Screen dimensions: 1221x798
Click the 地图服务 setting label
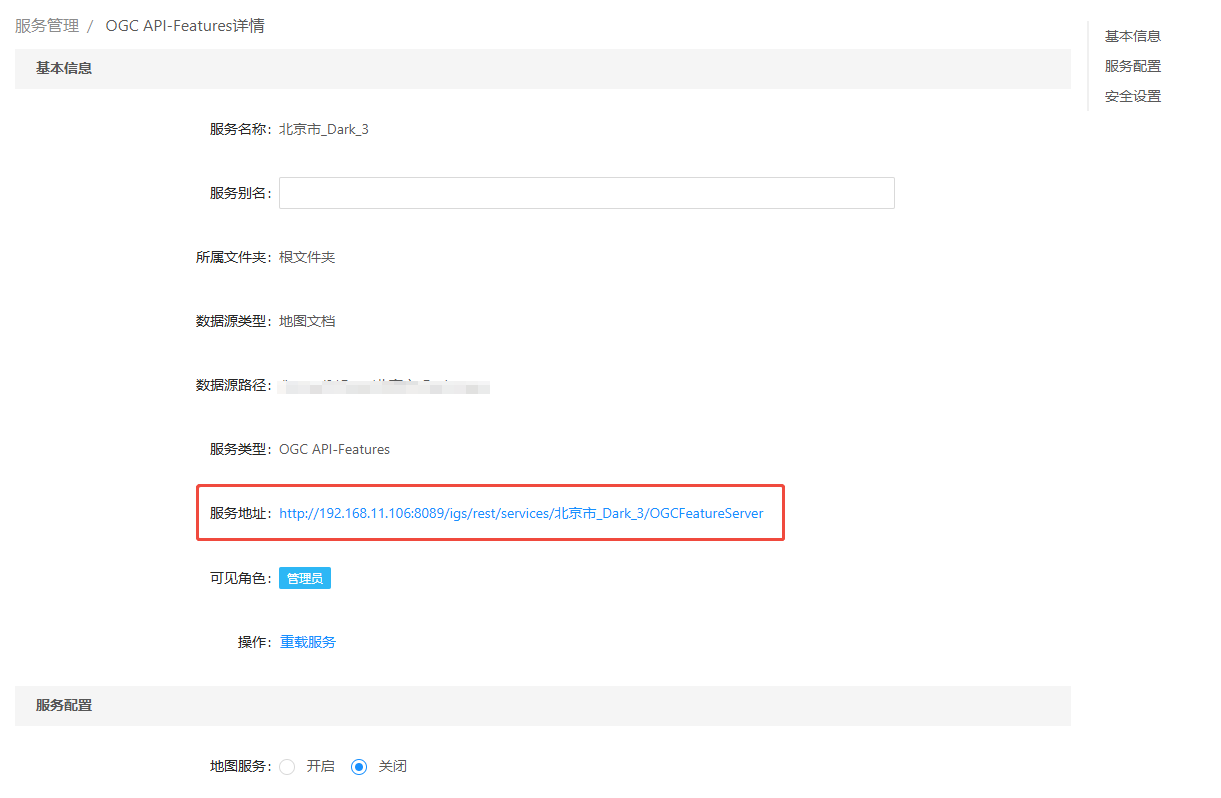tap(239, 767)
